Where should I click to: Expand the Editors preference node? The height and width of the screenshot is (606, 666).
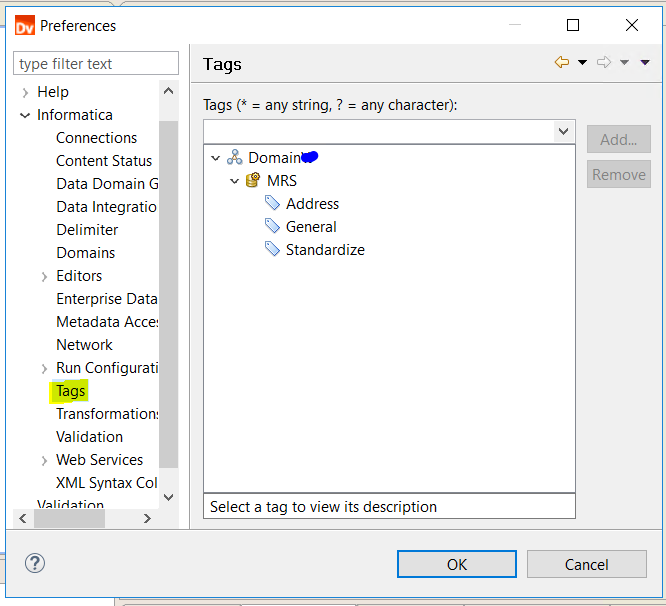tap(44, 277)
